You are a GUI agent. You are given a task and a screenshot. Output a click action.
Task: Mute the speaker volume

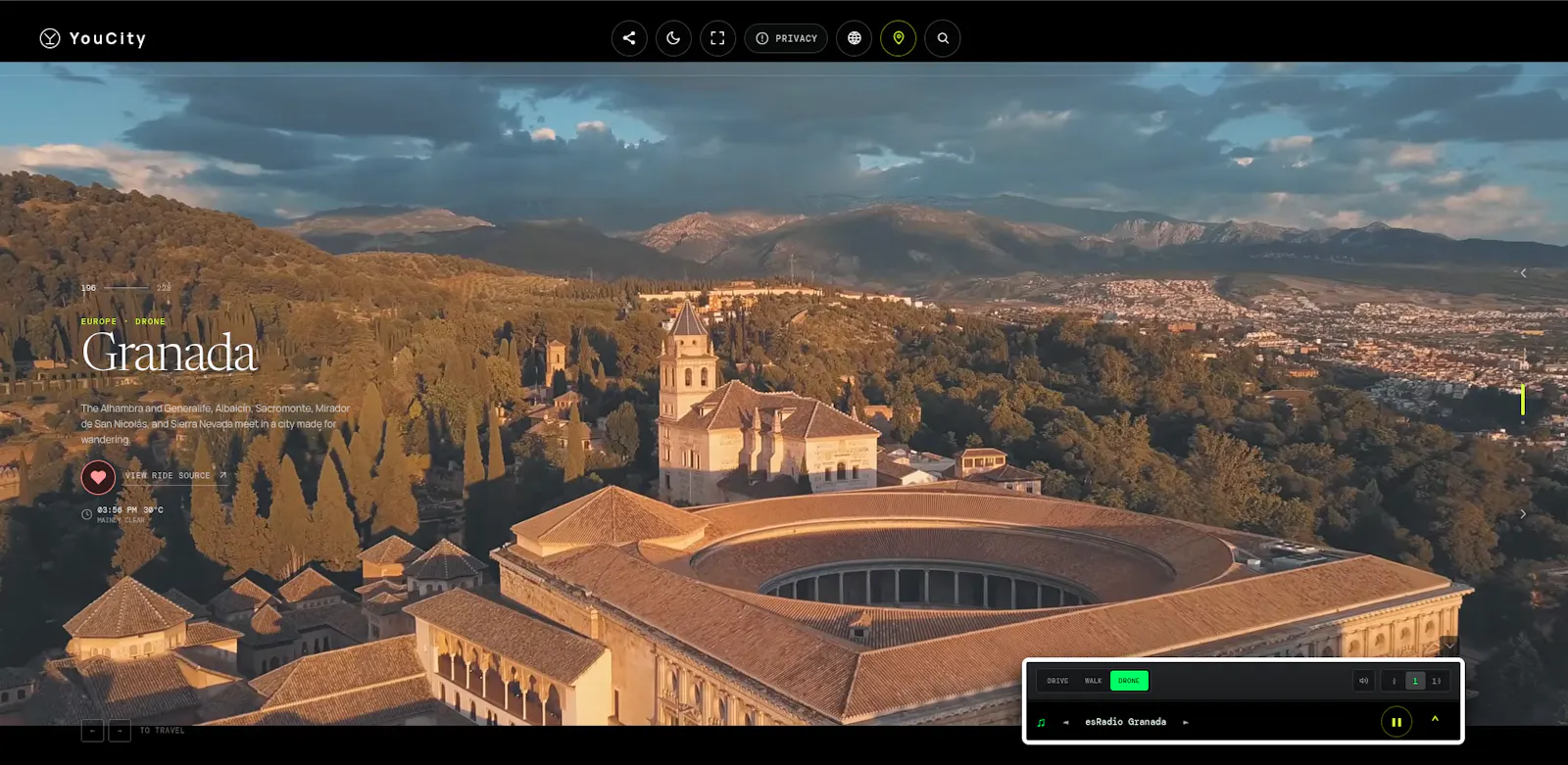click(x=1363, y=681)
